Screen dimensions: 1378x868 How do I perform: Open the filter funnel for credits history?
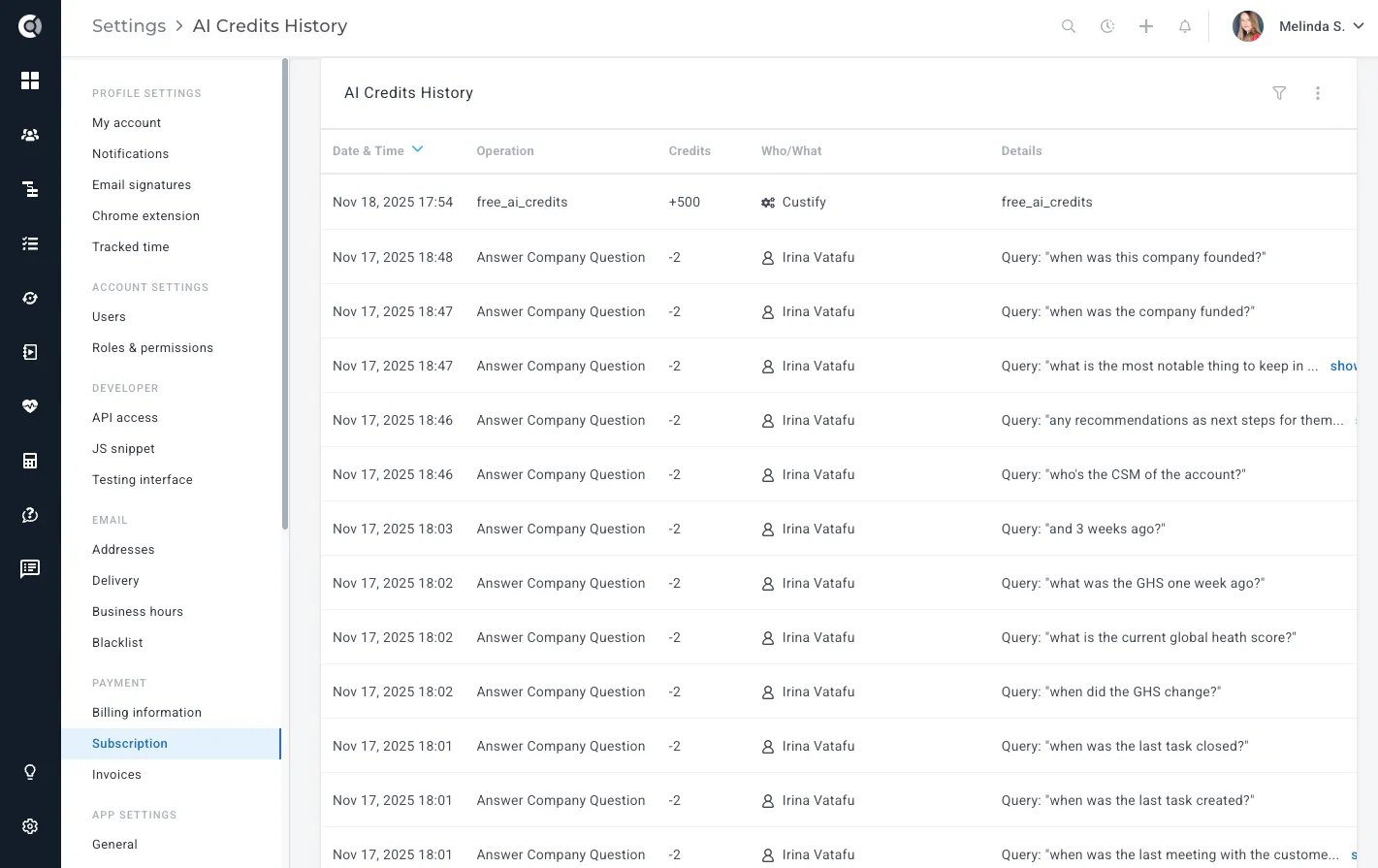1279,93
